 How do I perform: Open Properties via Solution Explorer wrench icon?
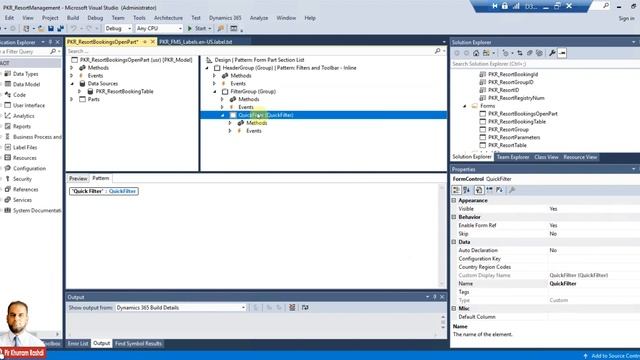pos(552,53)
